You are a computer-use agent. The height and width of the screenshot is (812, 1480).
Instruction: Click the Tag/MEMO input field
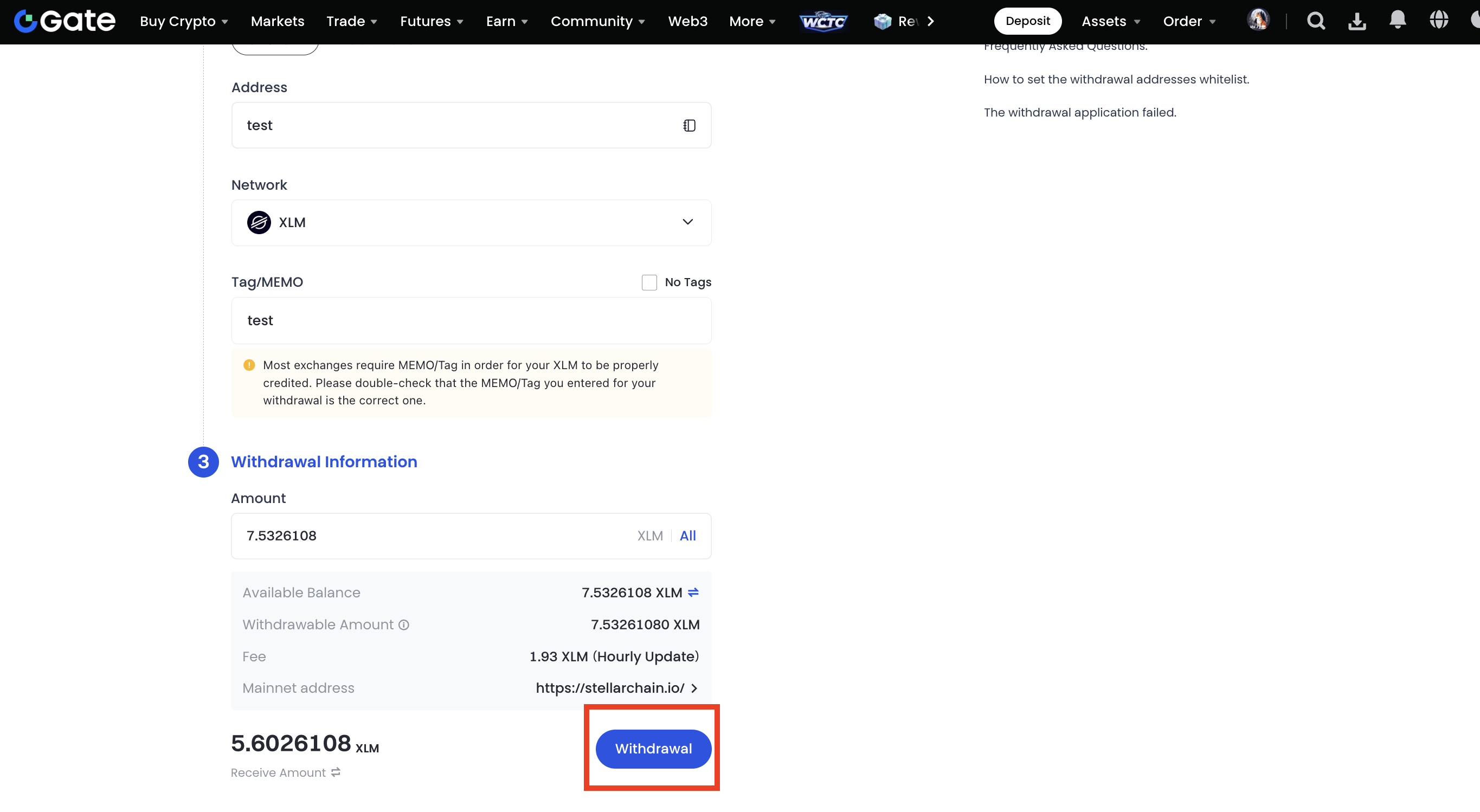[x=471, y=321]
